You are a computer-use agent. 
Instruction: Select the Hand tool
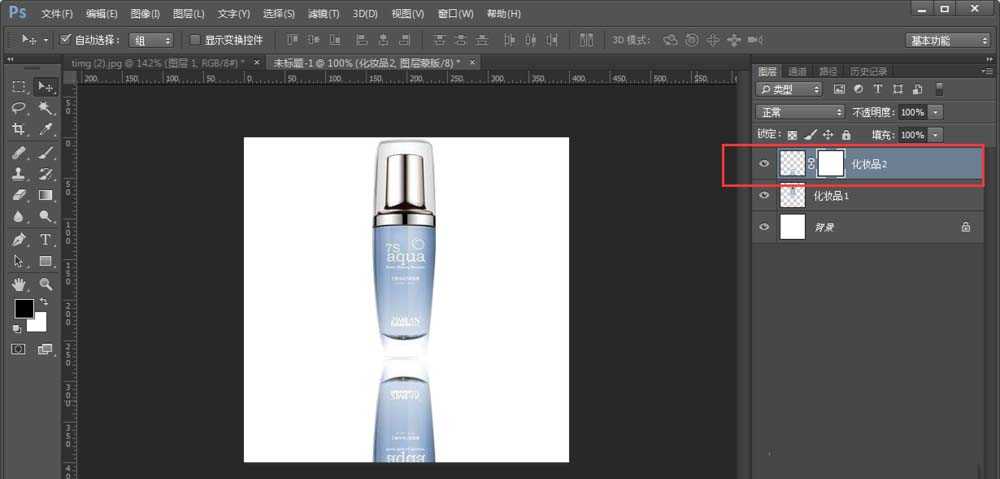[x=19, y=284]
